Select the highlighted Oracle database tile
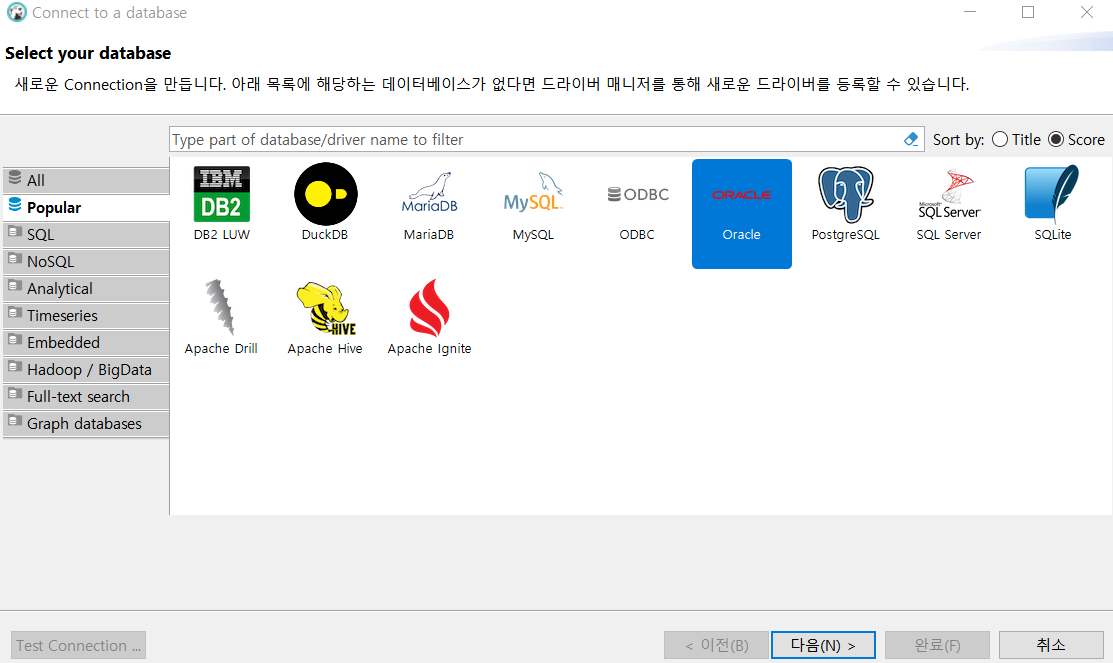Viewport: 1113px width, 663px height. [742, 214]
